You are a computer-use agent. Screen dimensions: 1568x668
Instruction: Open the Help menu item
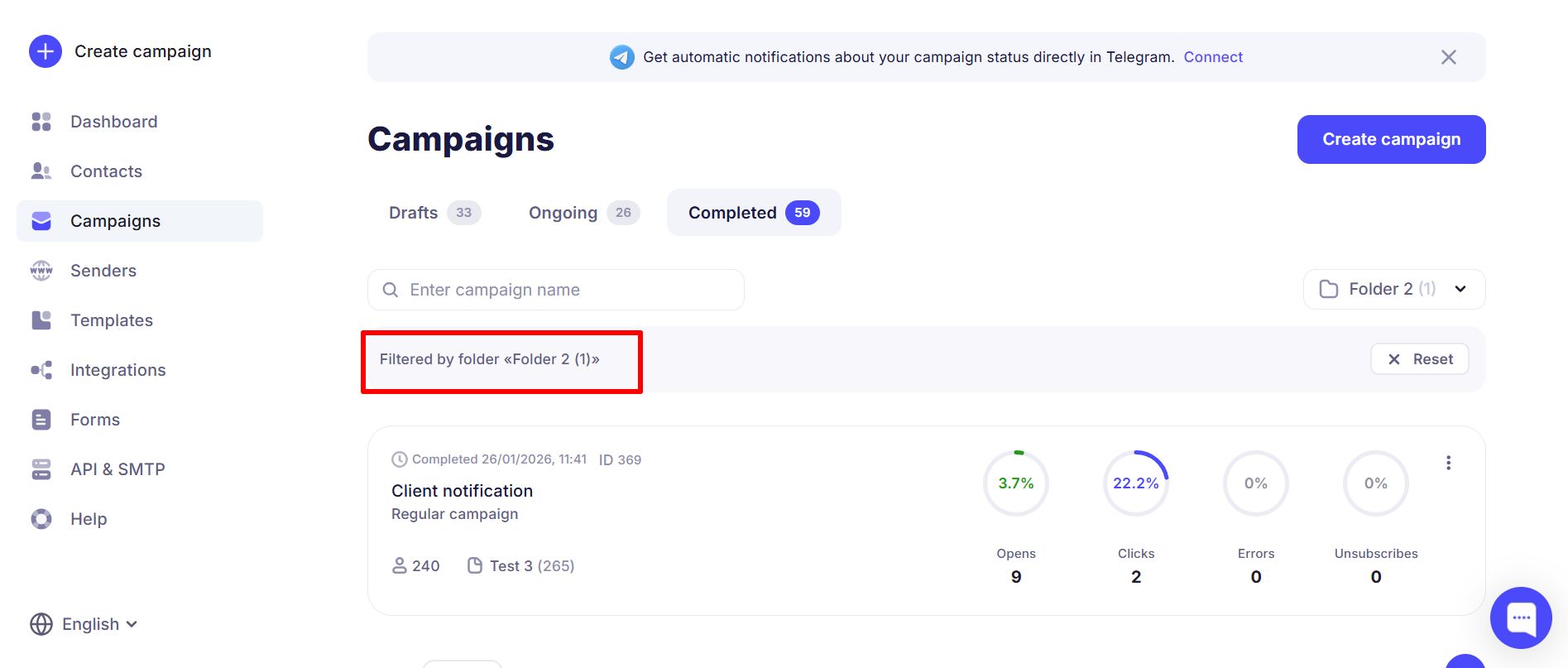[x=88, y=519]
